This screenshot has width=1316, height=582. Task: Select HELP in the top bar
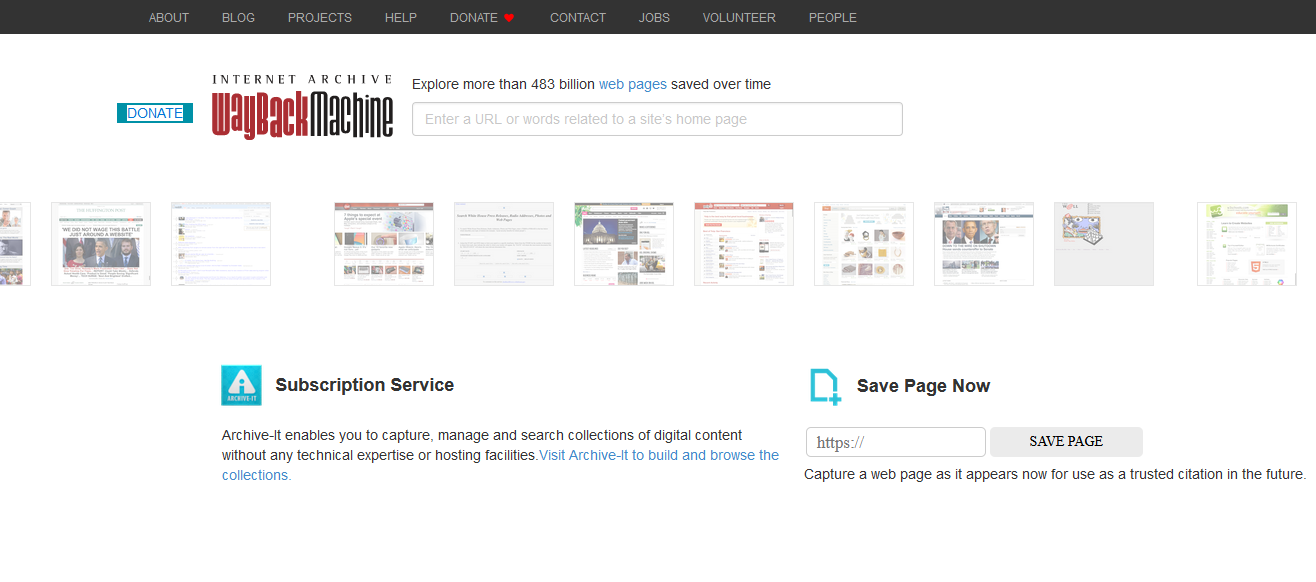[401, 17]
